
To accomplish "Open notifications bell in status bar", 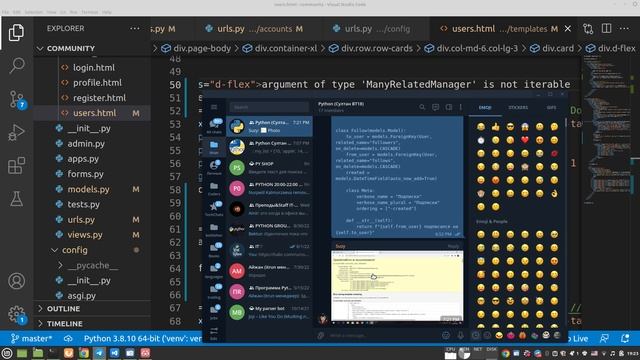I will tap(625, 338).
